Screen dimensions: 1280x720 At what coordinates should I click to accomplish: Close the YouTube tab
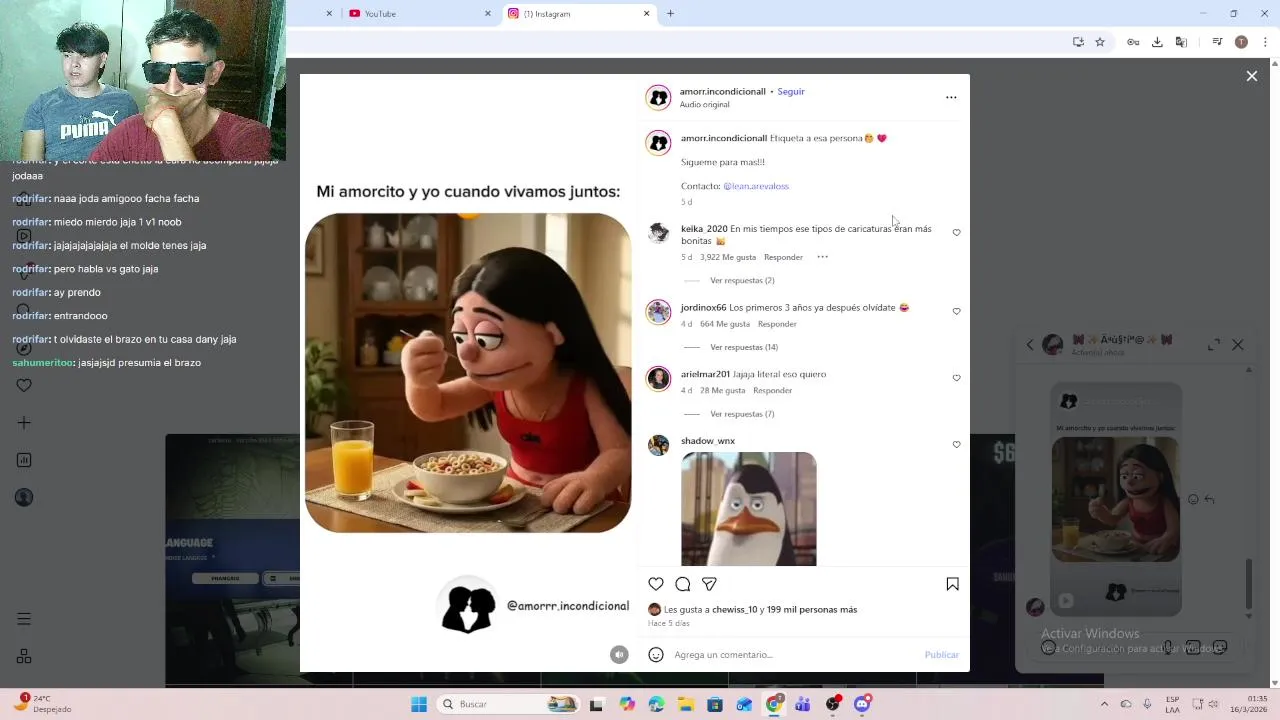[x=488, y=14]
